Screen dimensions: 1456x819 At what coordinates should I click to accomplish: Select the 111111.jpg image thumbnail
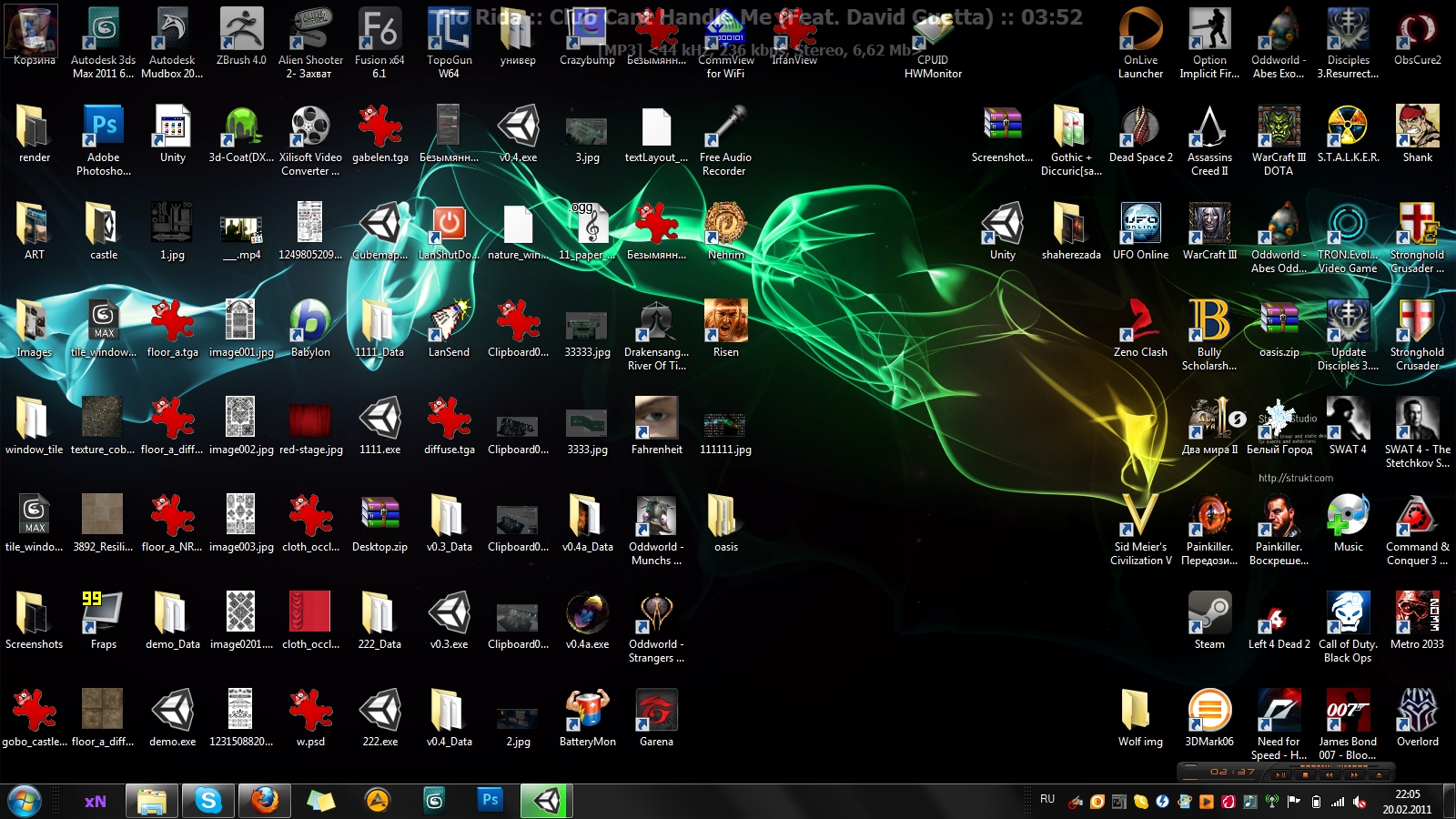point(725,425)
